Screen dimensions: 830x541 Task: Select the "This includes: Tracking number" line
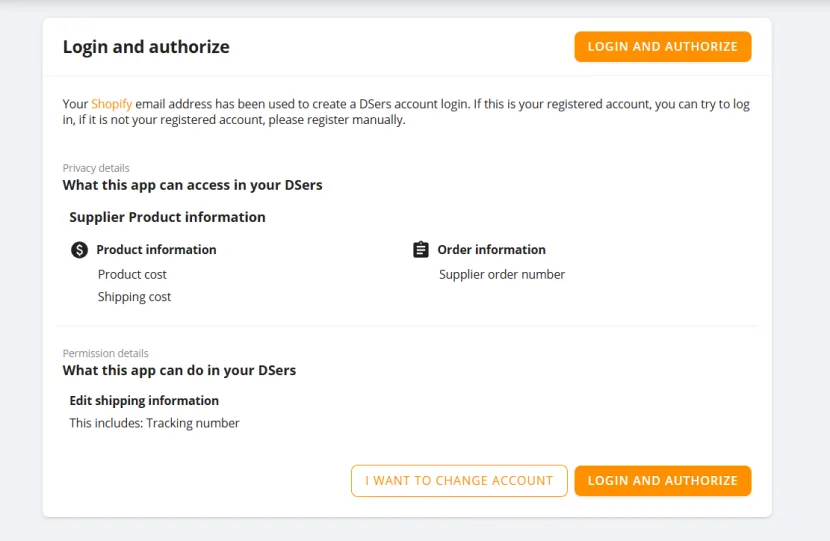(x=154, y=423)
